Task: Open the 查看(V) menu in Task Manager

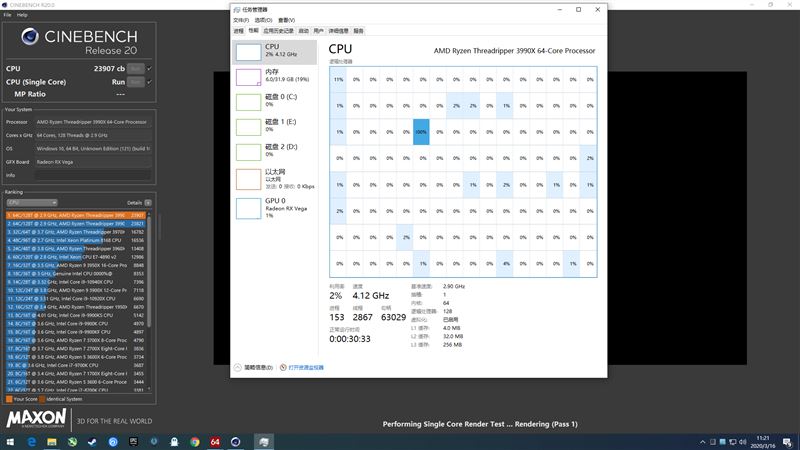Action: point(286,20)
